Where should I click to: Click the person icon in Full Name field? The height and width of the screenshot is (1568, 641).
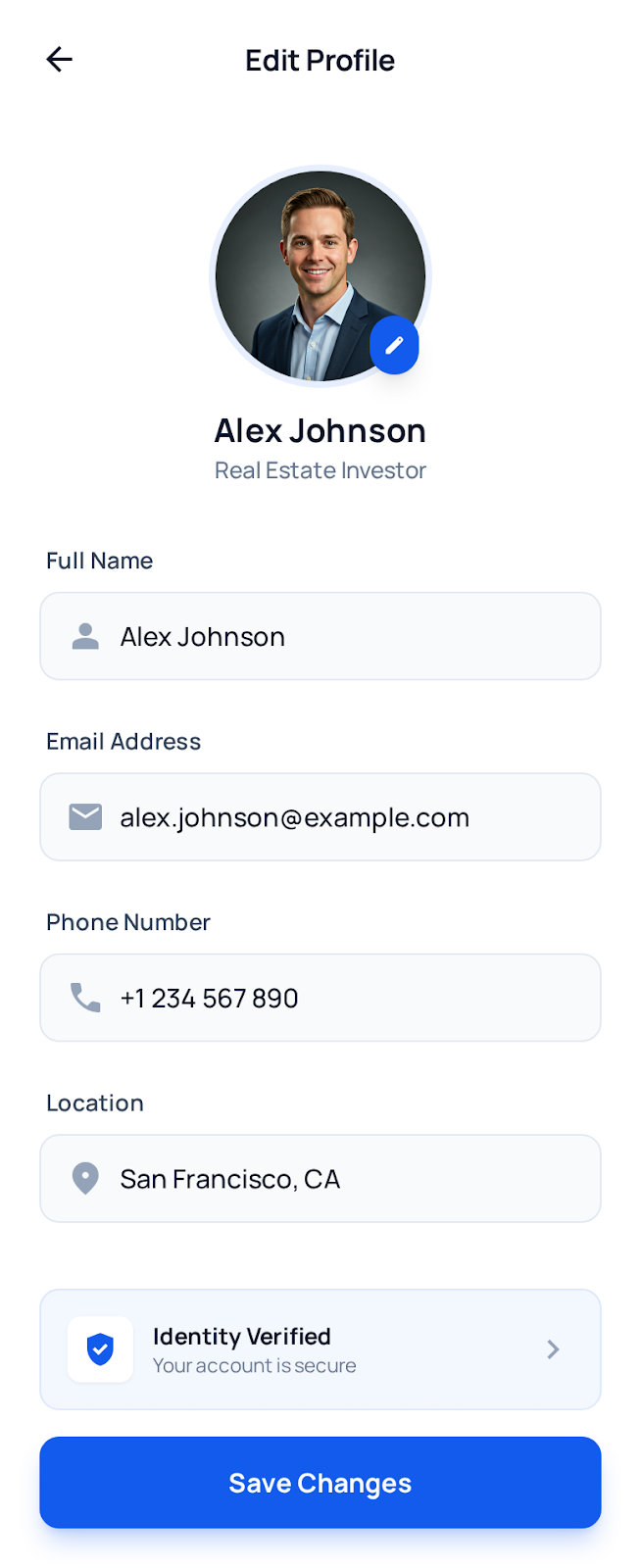click(x=85, y=637)
